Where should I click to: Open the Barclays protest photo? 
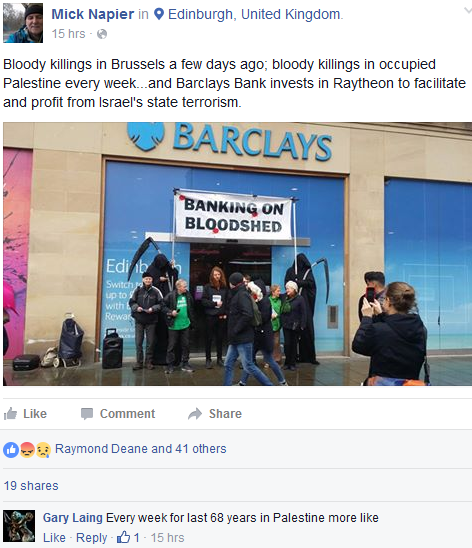[x=238, y=254]
